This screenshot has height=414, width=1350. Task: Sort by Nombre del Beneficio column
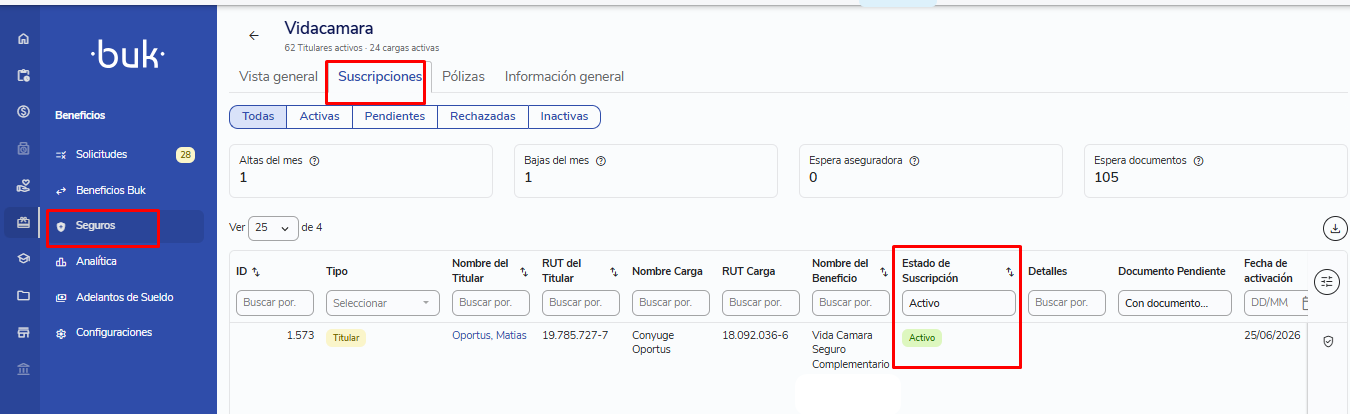pyautogui.click(x=883, y=271)
